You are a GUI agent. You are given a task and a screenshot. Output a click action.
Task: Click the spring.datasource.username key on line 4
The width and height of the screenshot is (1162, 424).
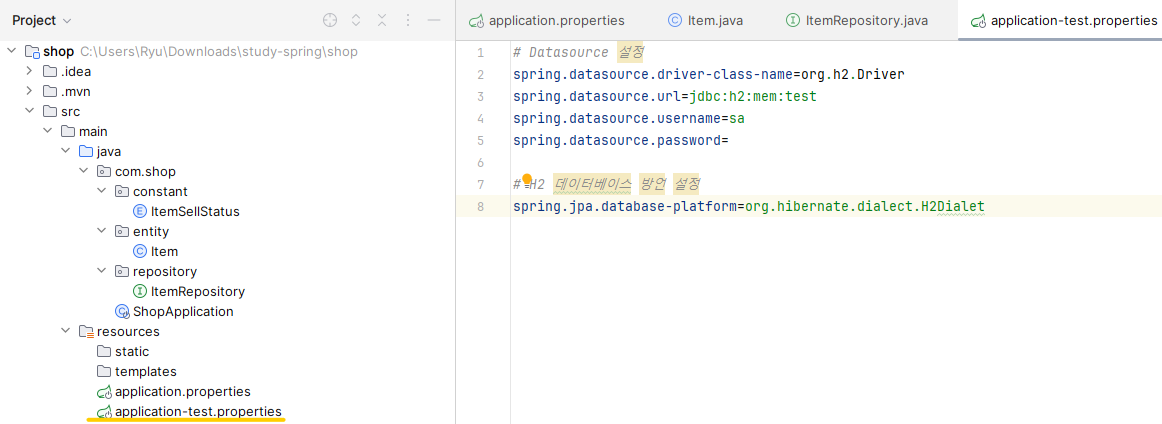pos(616,119)
